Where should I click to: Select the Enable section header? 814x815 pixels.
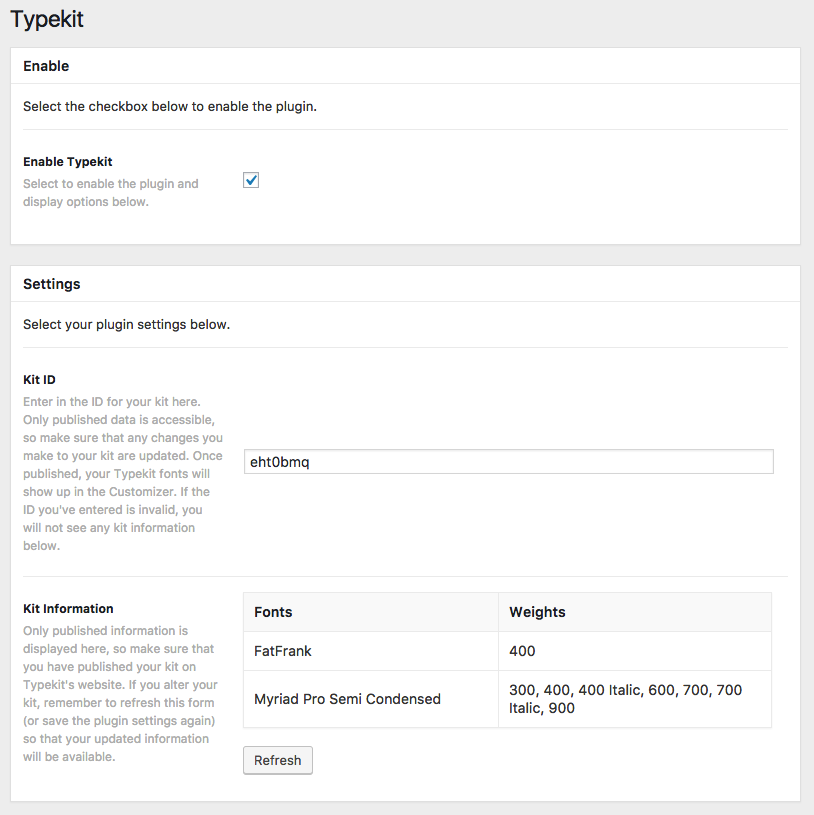46,66
